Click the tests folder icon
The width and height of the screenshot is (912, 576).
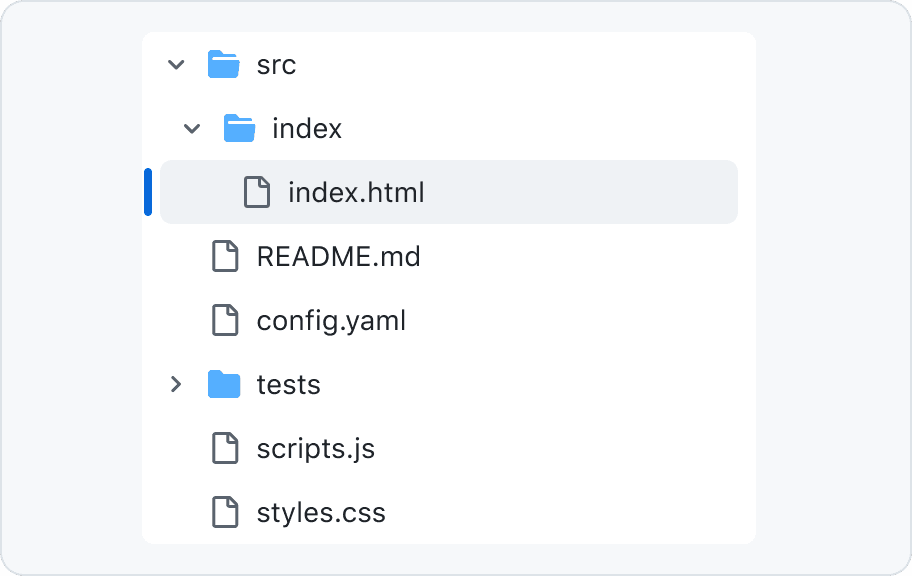[224, 385]
